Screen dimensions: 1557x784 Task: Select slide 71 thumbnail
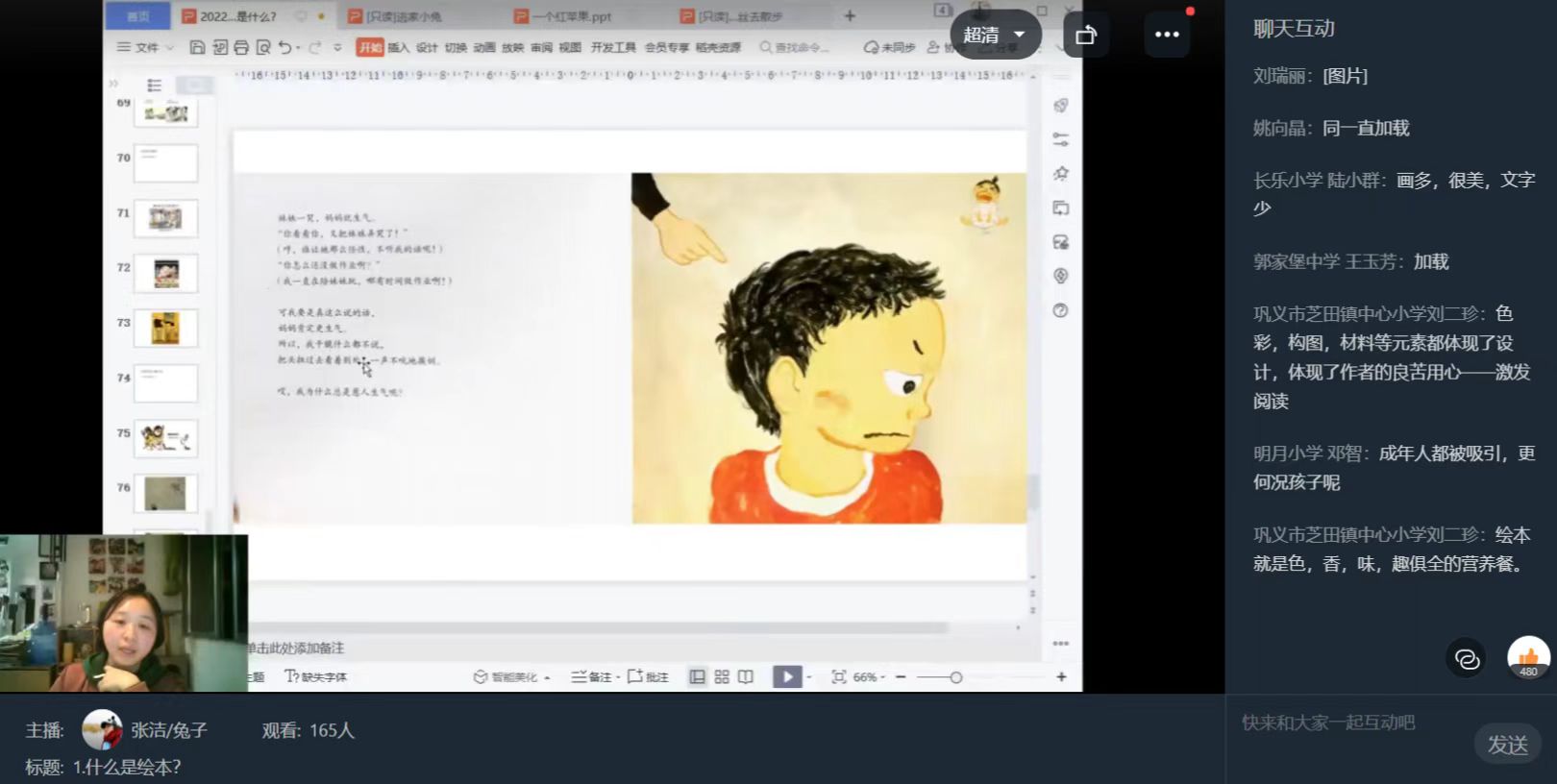click(165, 218)
